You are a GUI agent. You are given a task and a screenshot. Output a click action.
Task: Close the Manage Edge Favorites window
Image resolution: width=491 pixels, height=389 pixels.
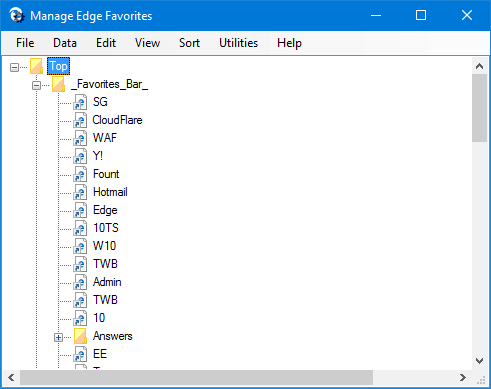coord(467,15)
